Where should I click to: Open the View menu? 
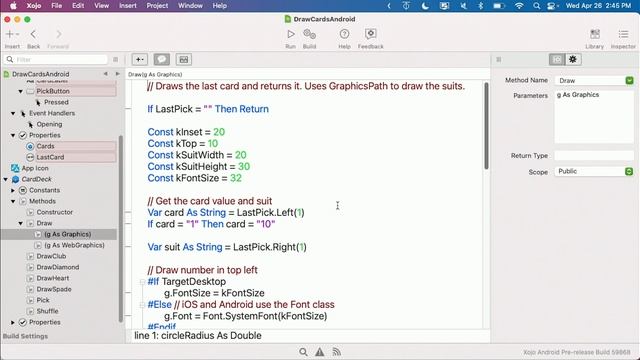click(102, 6)
